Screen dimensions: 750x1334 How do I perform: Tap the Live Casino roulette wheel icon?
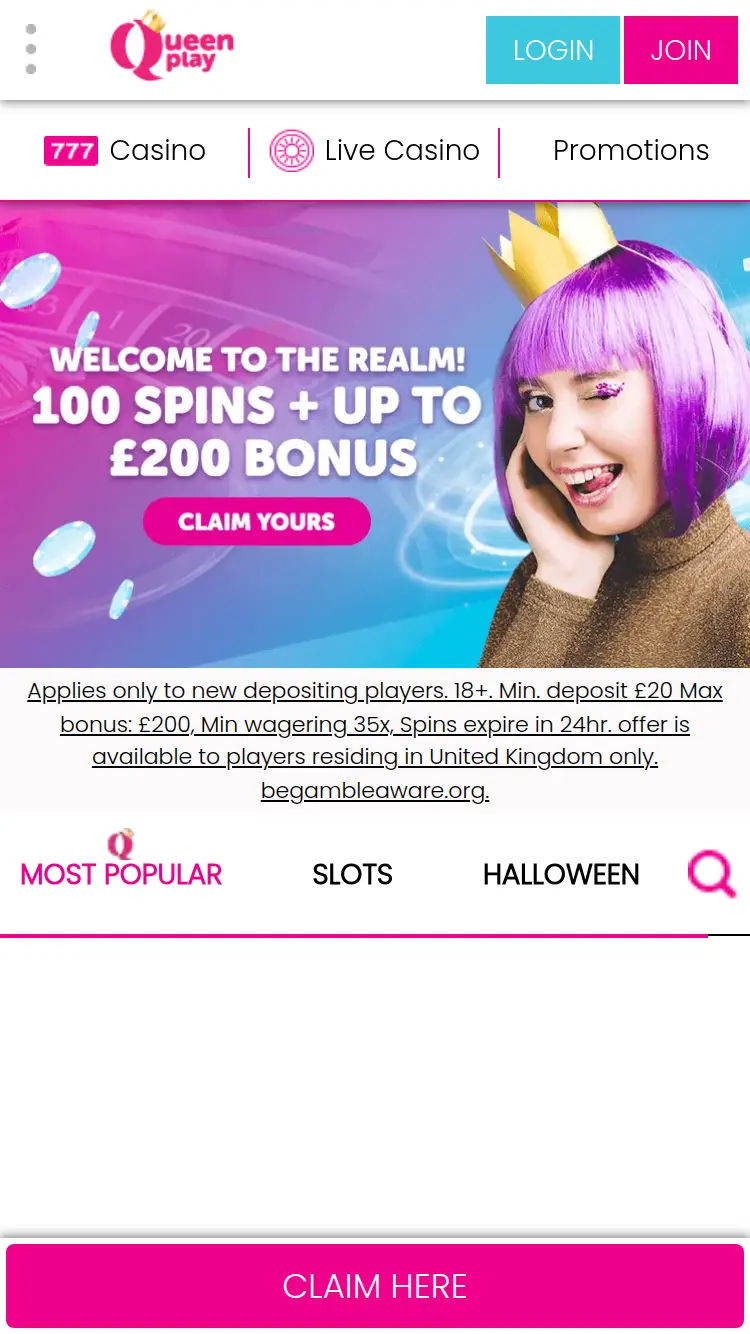292,151
